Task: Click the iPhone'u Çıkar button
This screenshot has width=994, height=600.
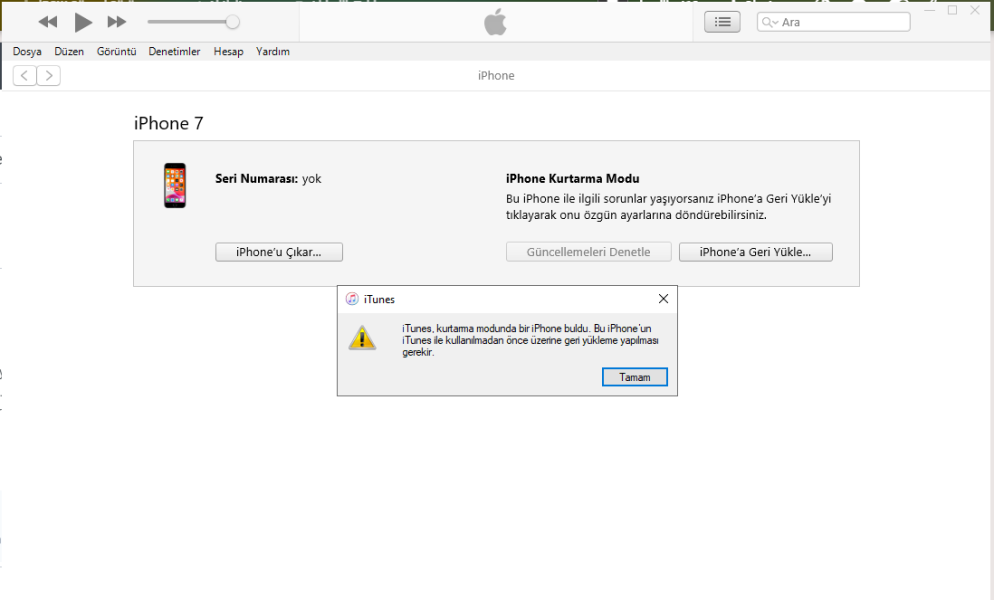Action: click(279, 252)
